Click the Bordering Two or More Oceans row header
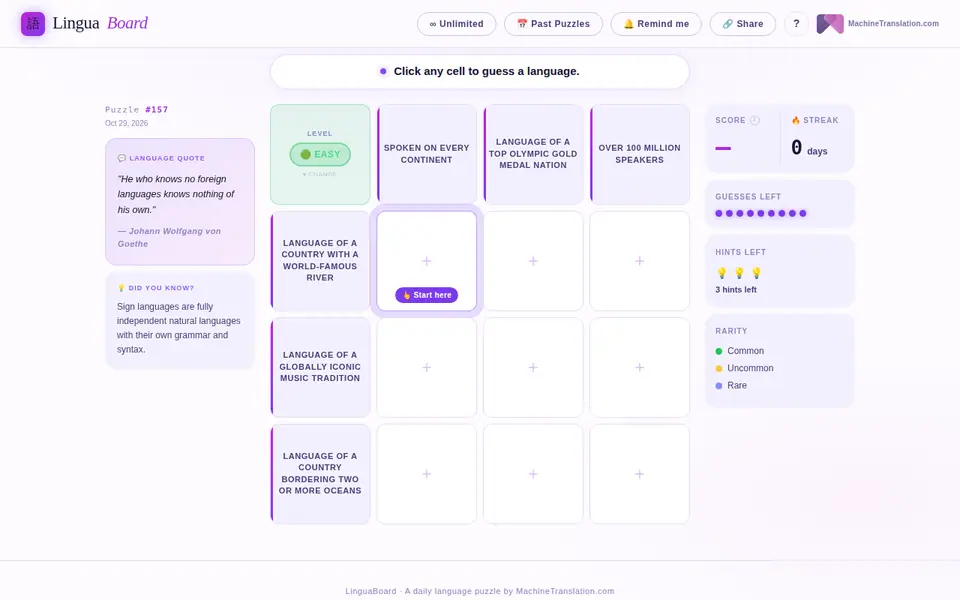Image resolution: width=960 pixels, height=600 pixels. tap(320, 474)
